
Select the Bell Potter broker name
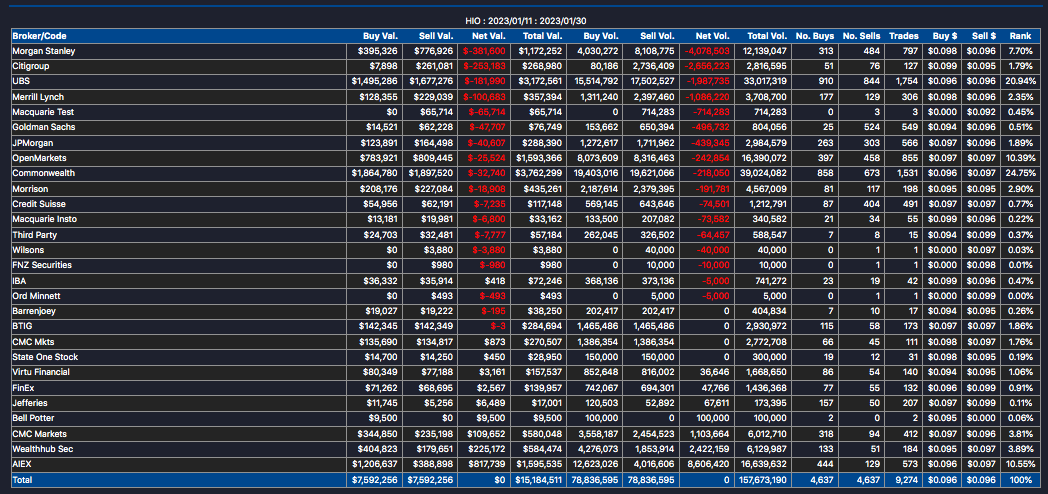33,418
